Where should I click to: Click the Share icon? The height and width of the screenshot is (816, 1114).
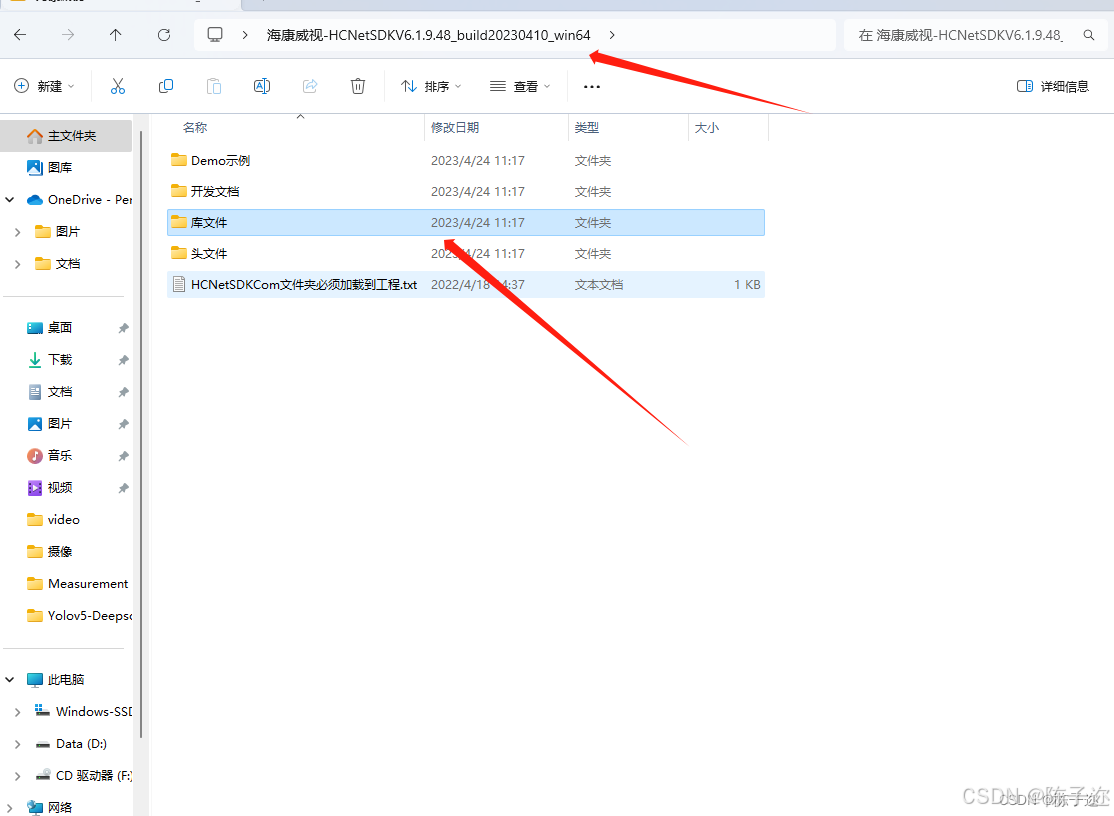point(310,86)
